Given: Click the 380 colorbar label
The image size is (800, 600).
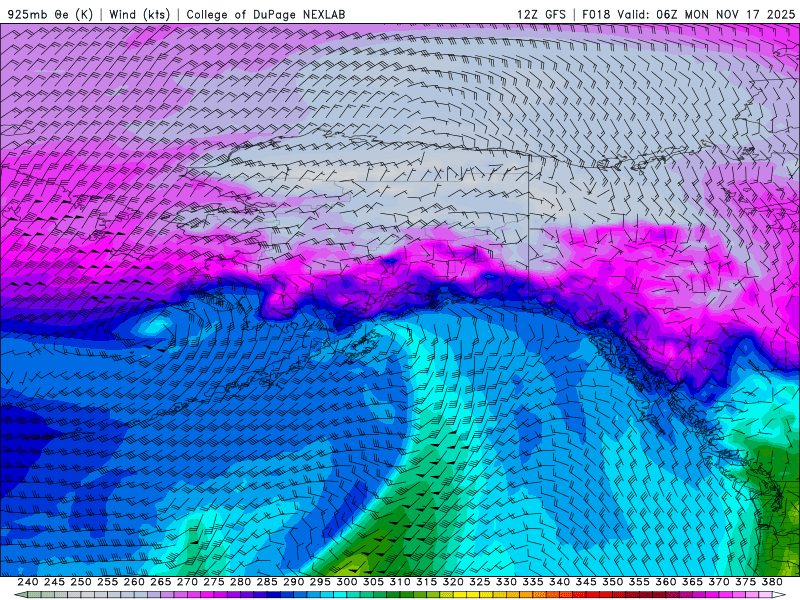Looking at the screenshot, I should [772, 582].
